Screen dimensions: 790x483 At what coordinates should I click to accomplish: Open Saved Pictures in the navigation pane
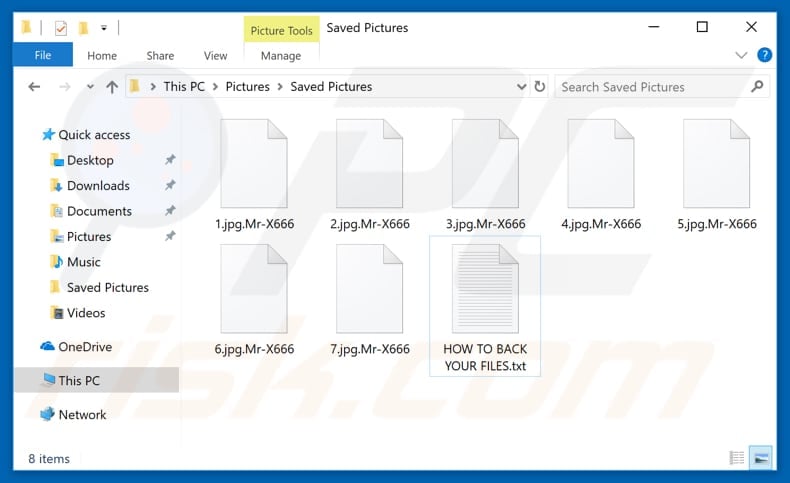(107, 287)
